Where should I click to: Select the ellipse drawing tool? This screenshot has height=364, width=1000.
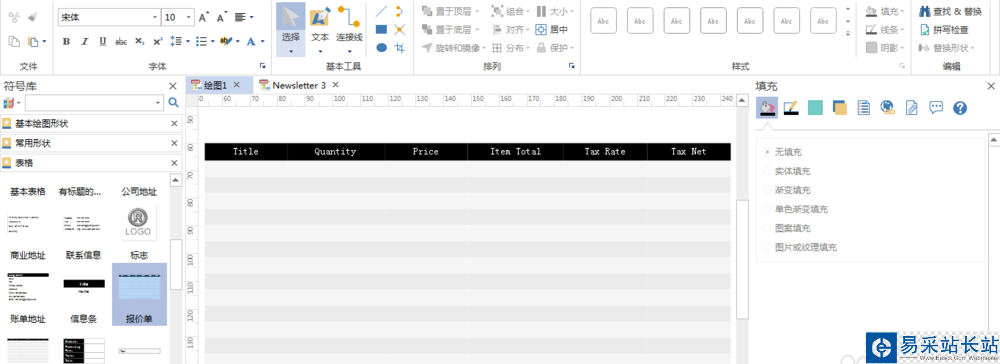pyautogui.click(x=381, y=48)
